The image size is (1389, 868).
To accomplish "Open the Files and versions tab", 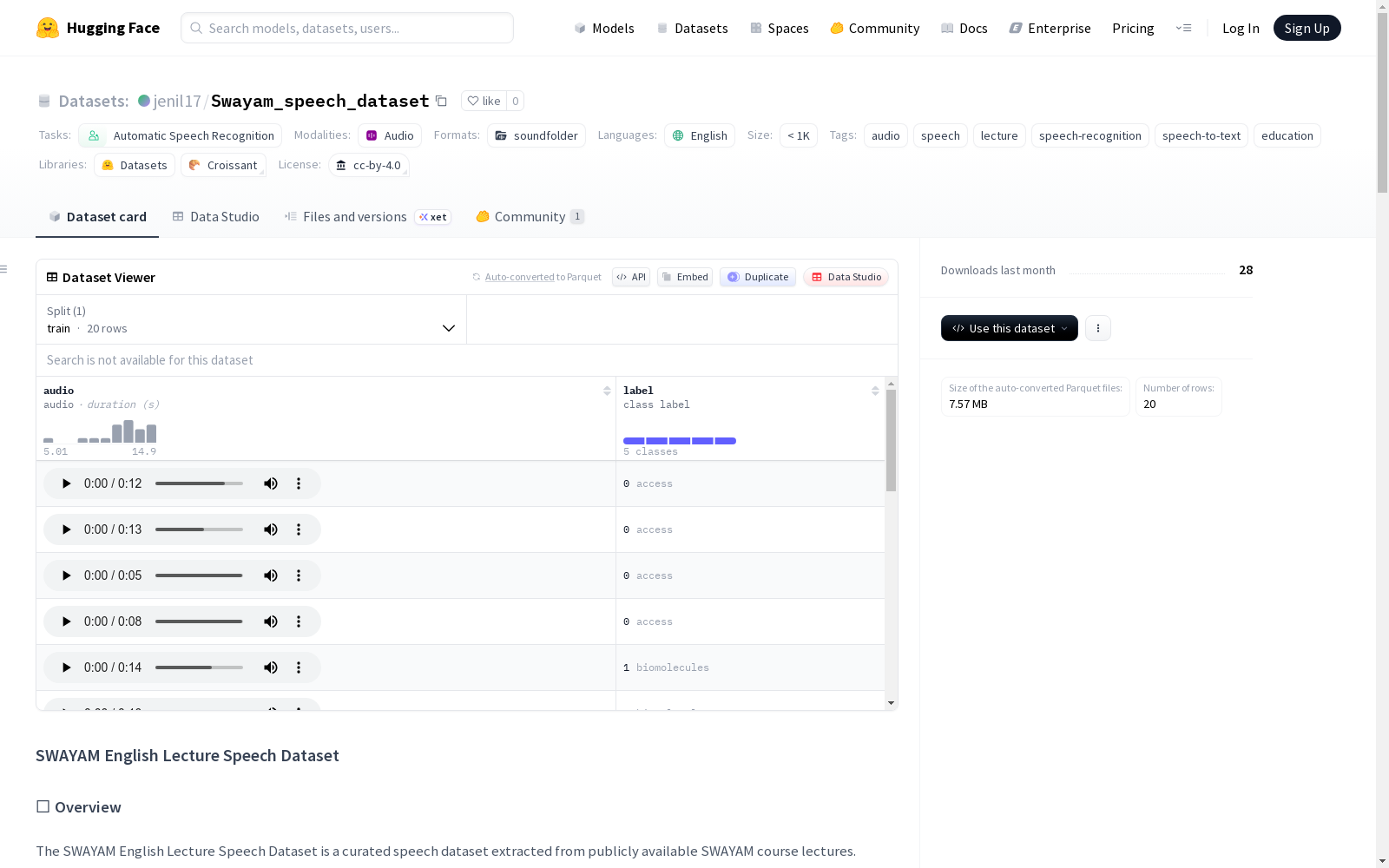I will [367, 217].
